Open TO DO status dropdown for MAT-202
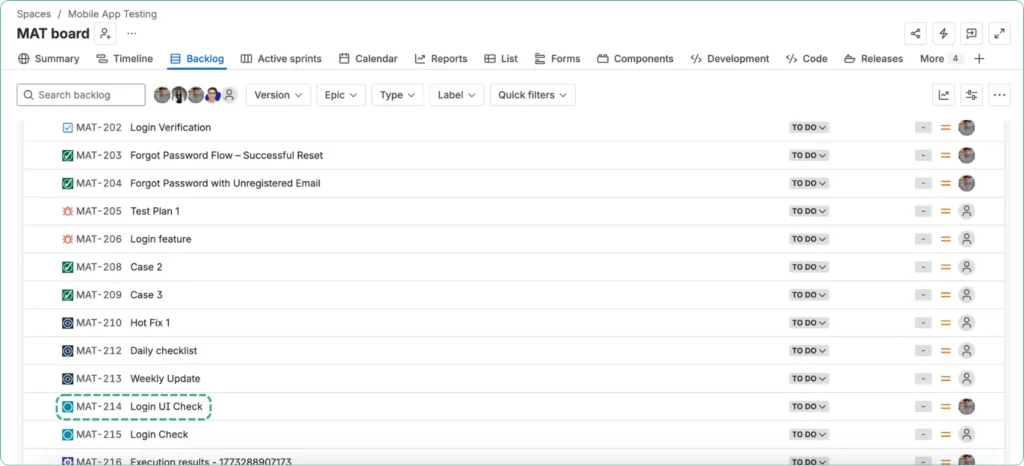The height and width of the screenshot is (466, 1024). click(809, 127)
